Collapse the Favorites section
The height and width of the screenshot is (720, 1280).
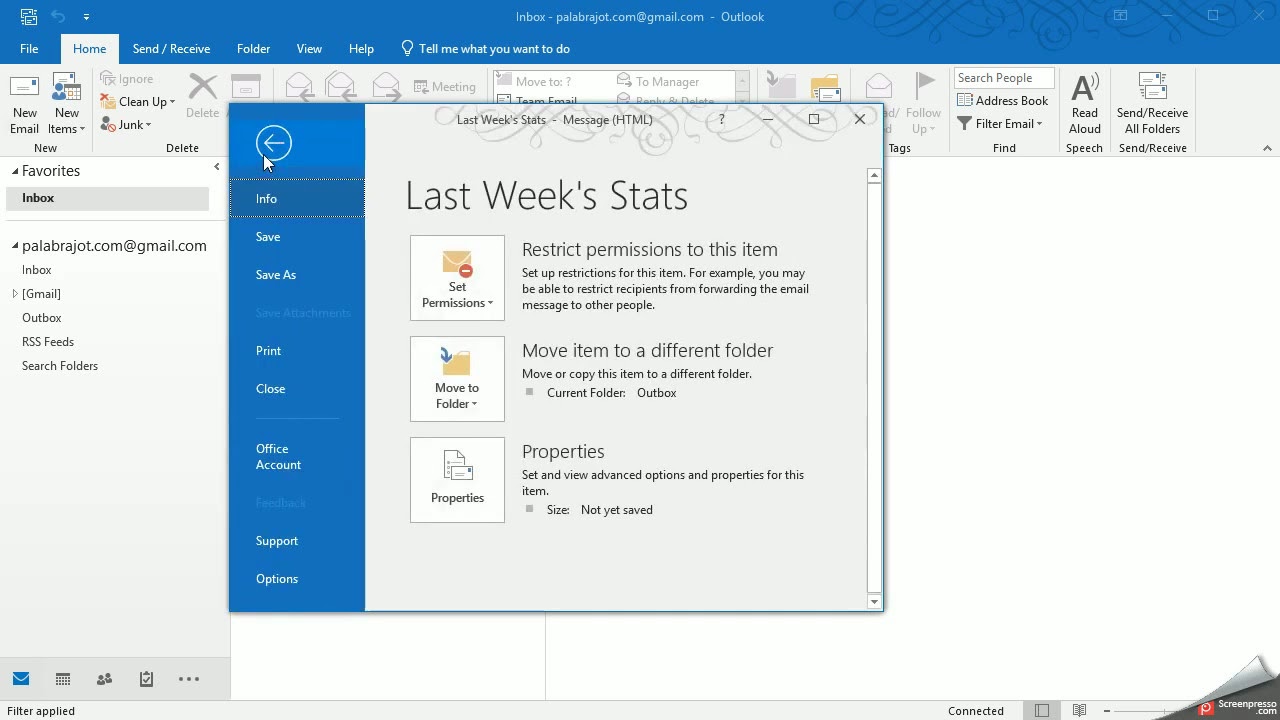15,171
